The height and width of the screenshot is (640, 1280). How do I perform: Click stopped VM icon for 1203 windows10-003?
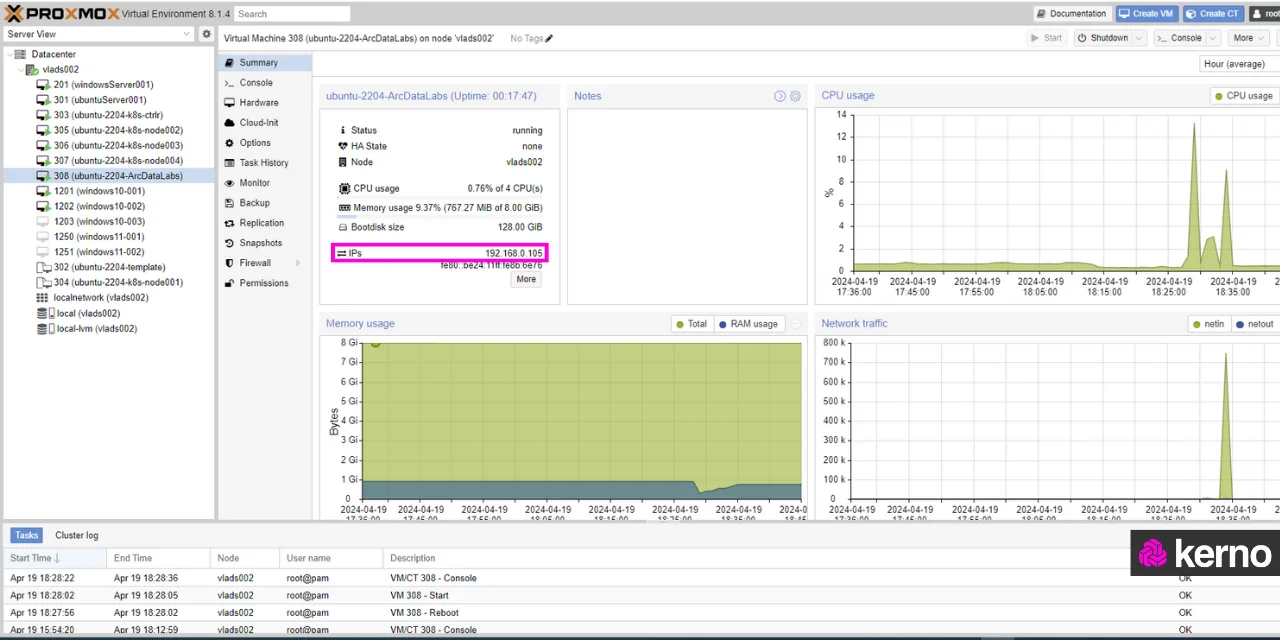[x=43, y=221]
